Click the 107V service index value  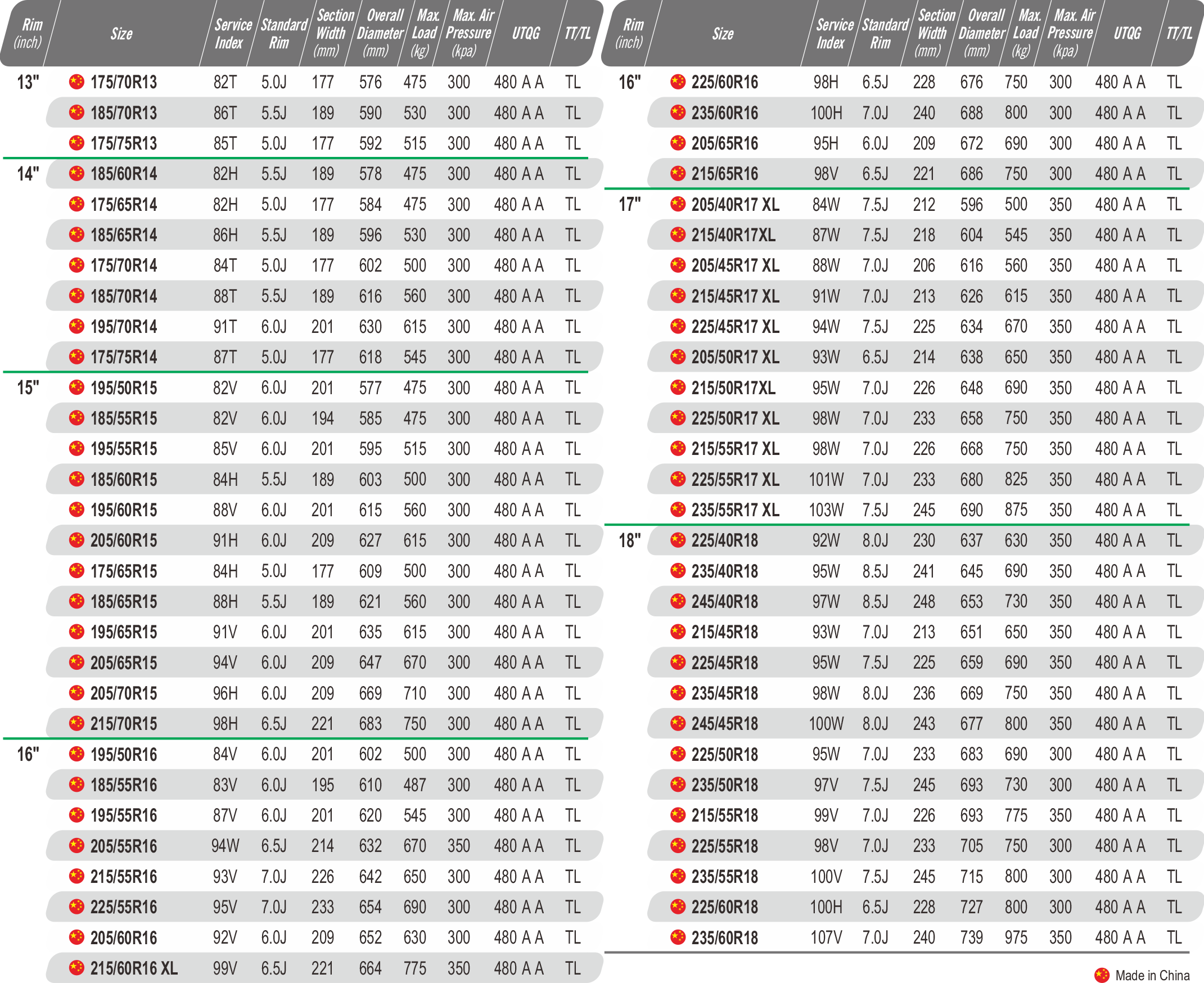click(x=826, y=937)
